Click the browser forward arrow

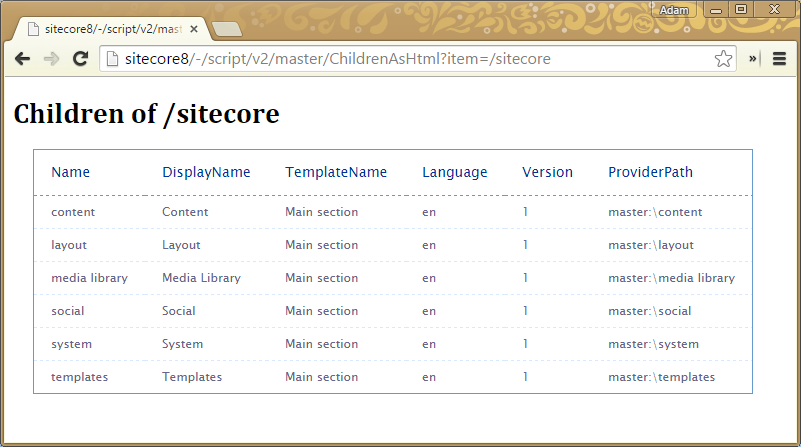tap(50, 59)
